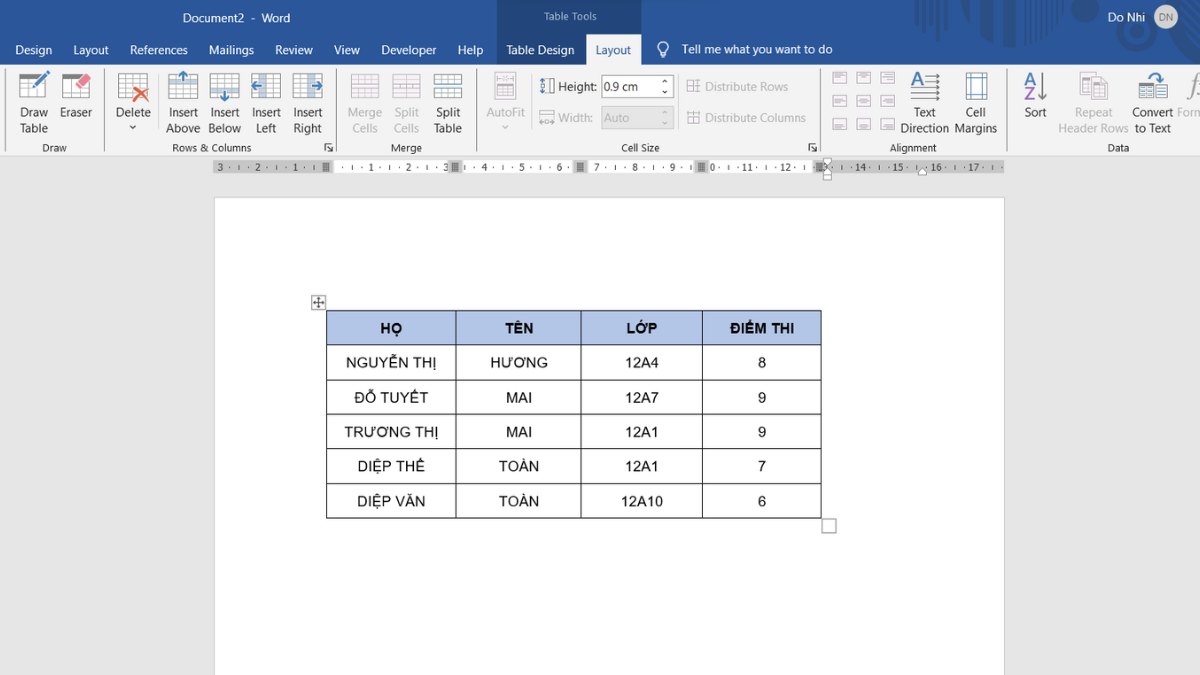Align cell text top center
The height and width of the screenshot is (675, 1200).
863,78
